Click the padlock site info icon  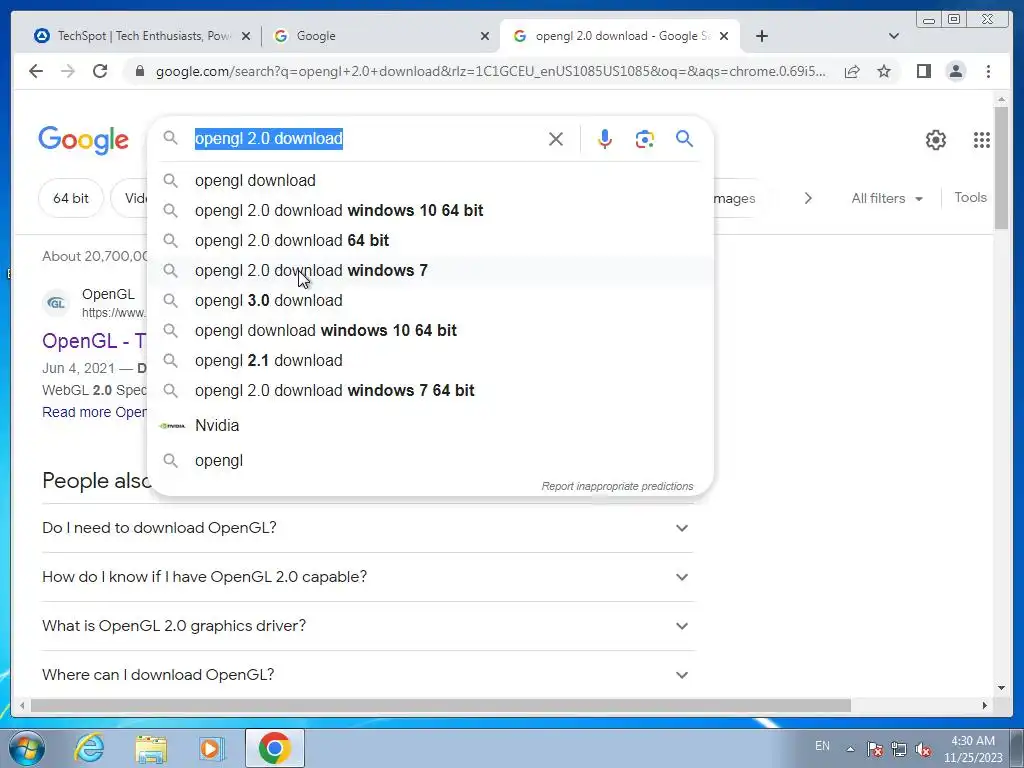[139, 71]
